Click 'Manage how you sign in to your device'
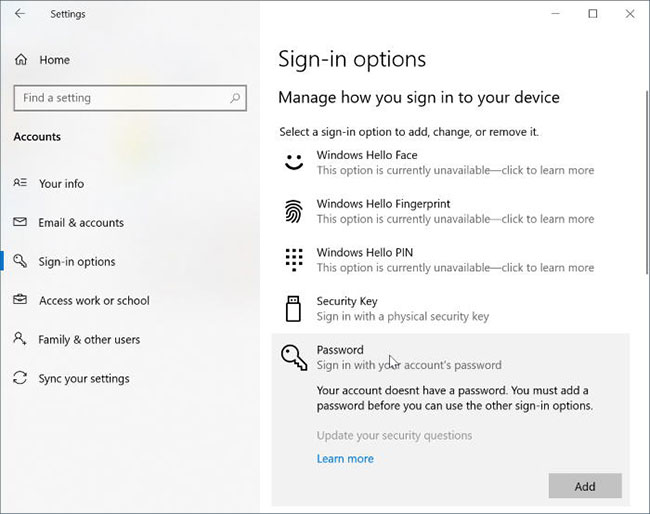The image size is (650, 514). click(419, 98)
